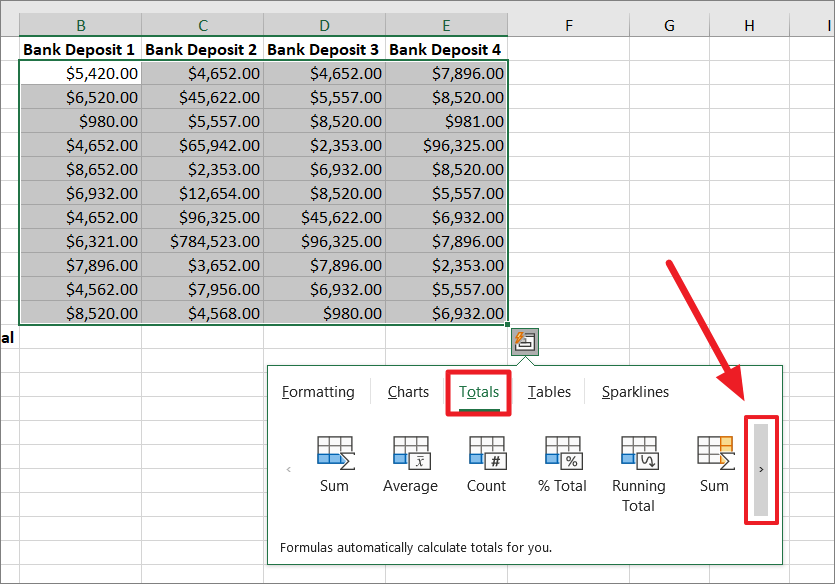The image size is (835, 584).
Task: Select column F header
Action: (568, 25)
